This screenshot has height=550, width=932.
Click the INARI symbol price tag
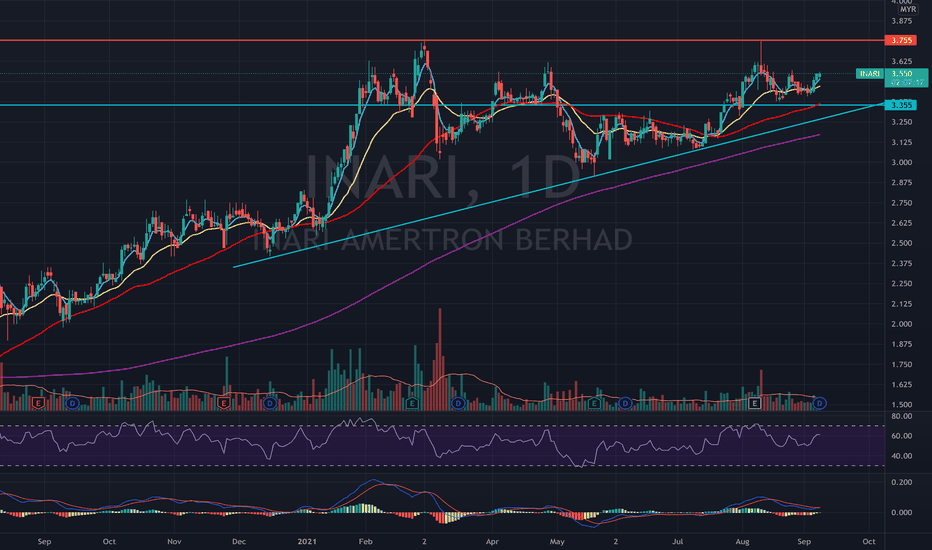click(870, 74)
